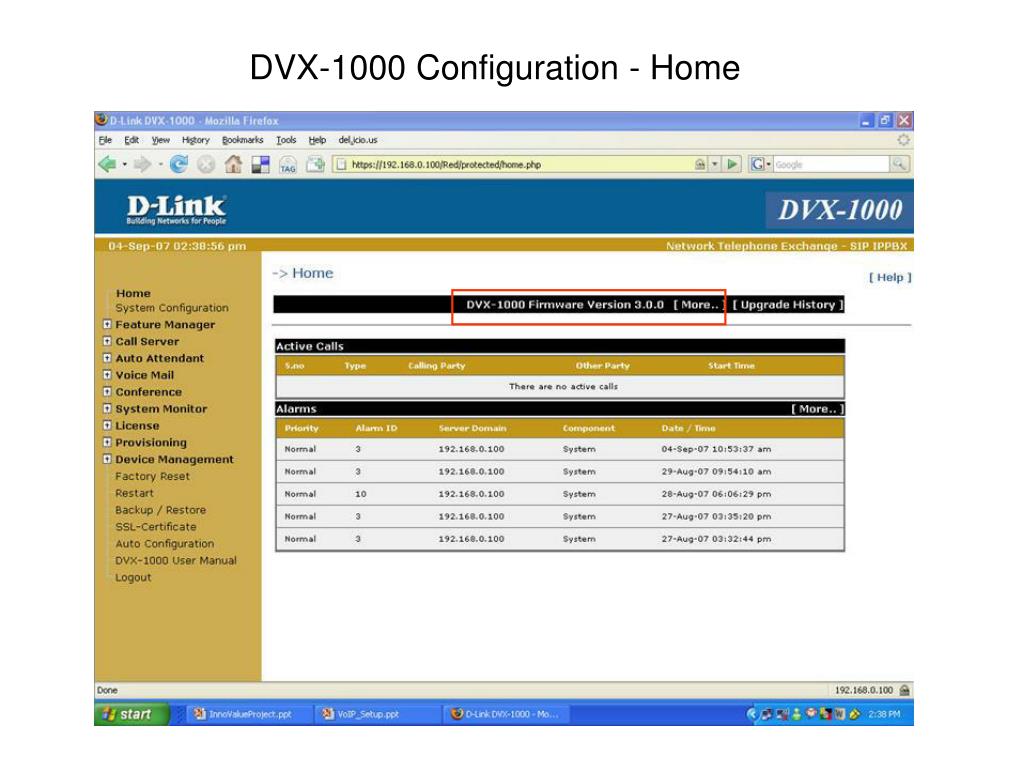Open the browser Help menu
This screenshot has width=1024, height=768.
[x=317, y=140]
